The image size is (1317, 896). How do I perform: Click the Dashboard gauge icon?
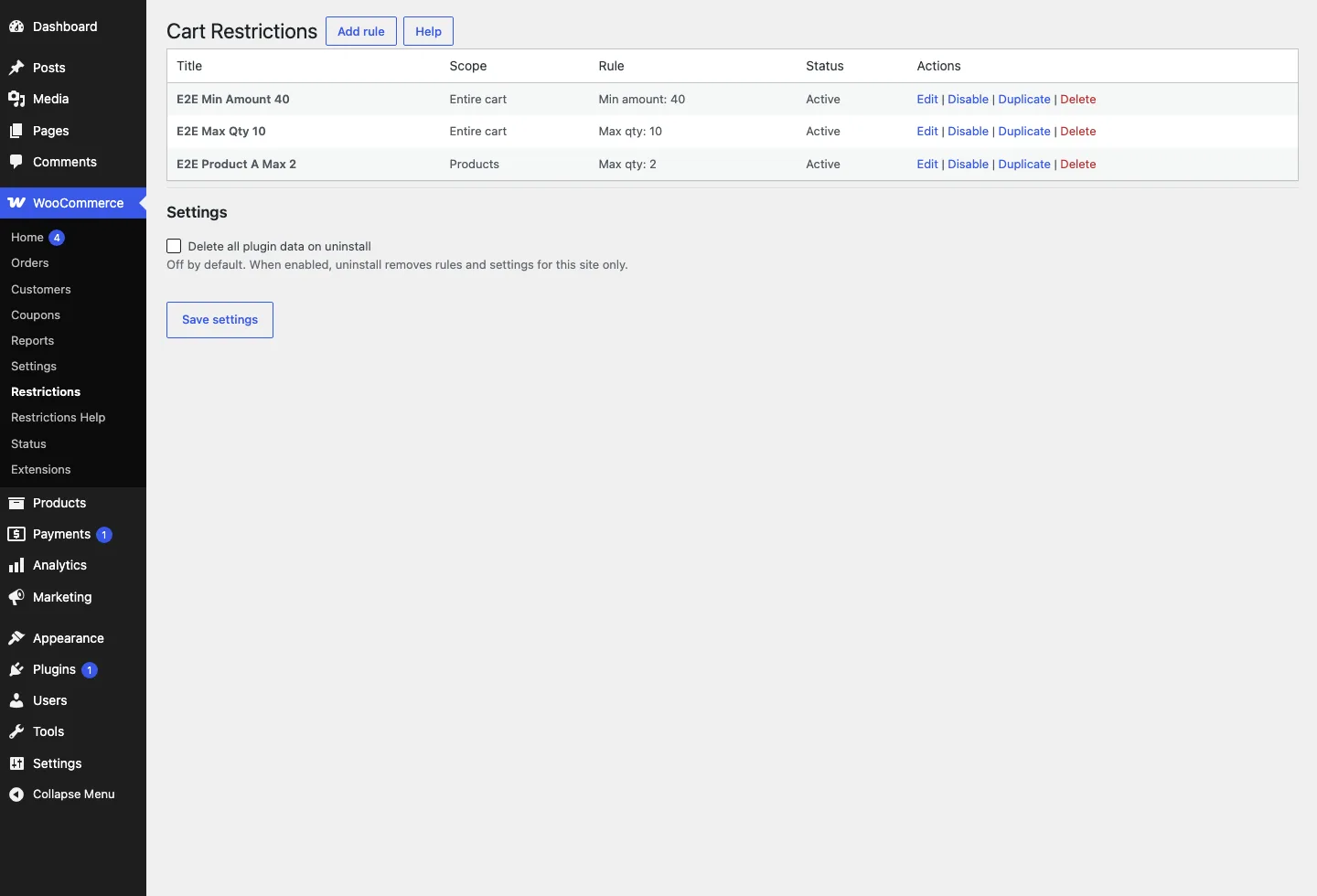pos(16,27)
